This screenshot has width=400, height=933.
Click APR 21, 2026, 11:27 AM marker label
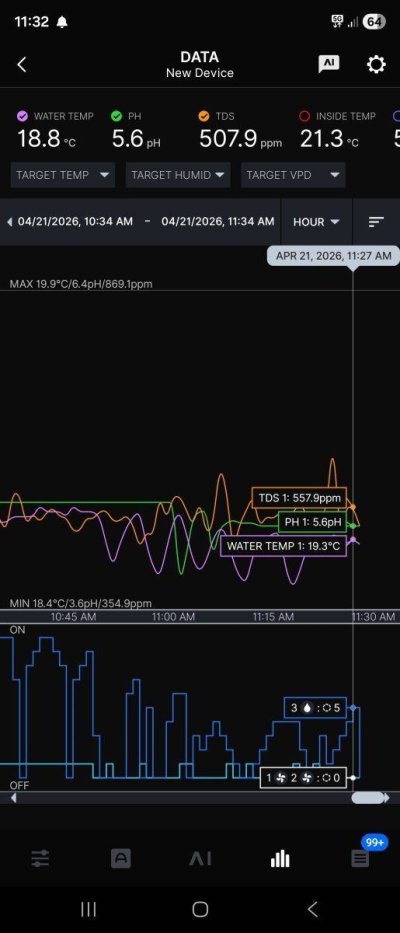pyautogui.click(x=333, y=256)
